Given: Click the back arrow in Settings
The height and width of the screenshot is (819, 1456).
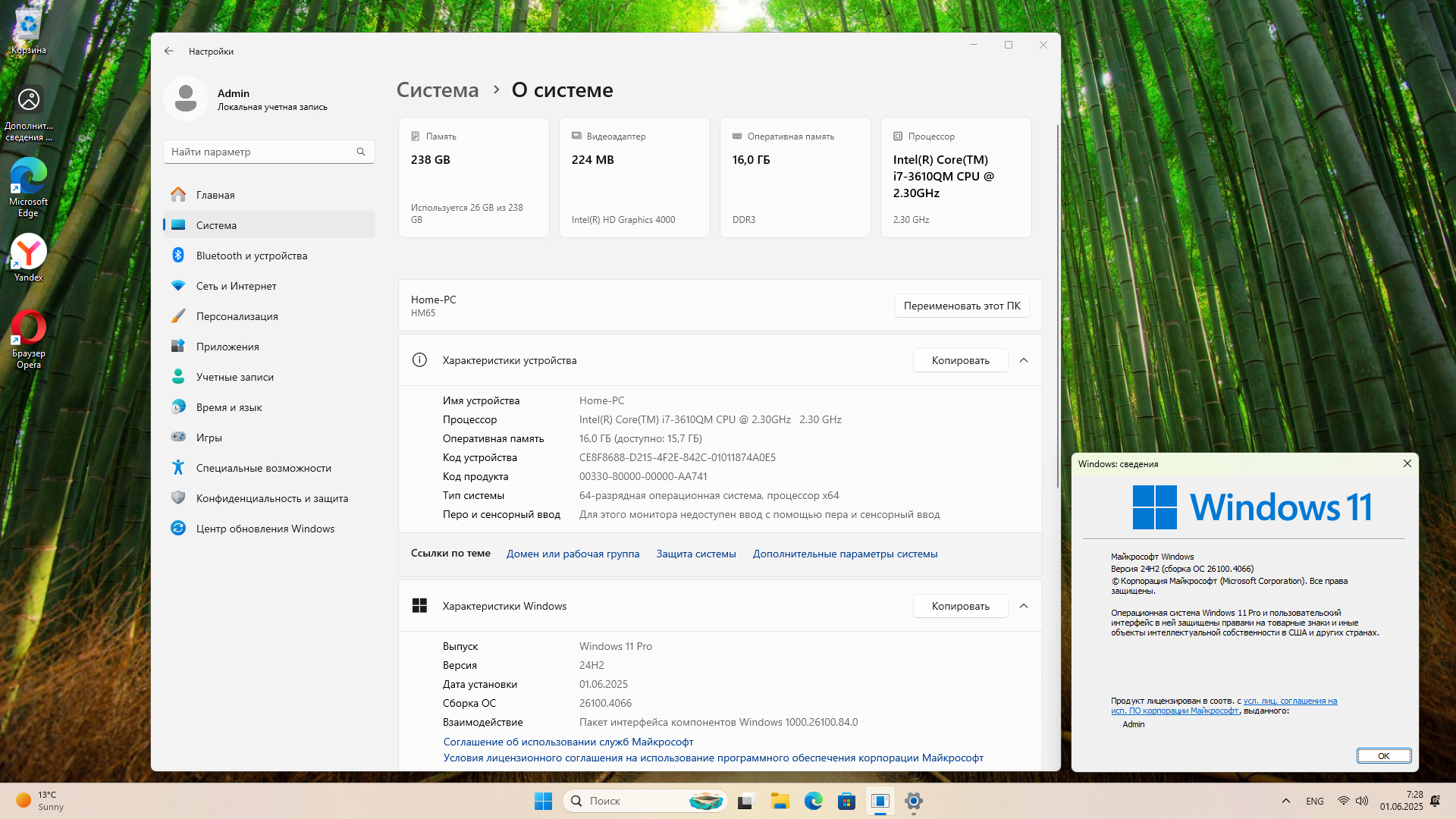Looking at the screenshot, I should coord(168,51).
